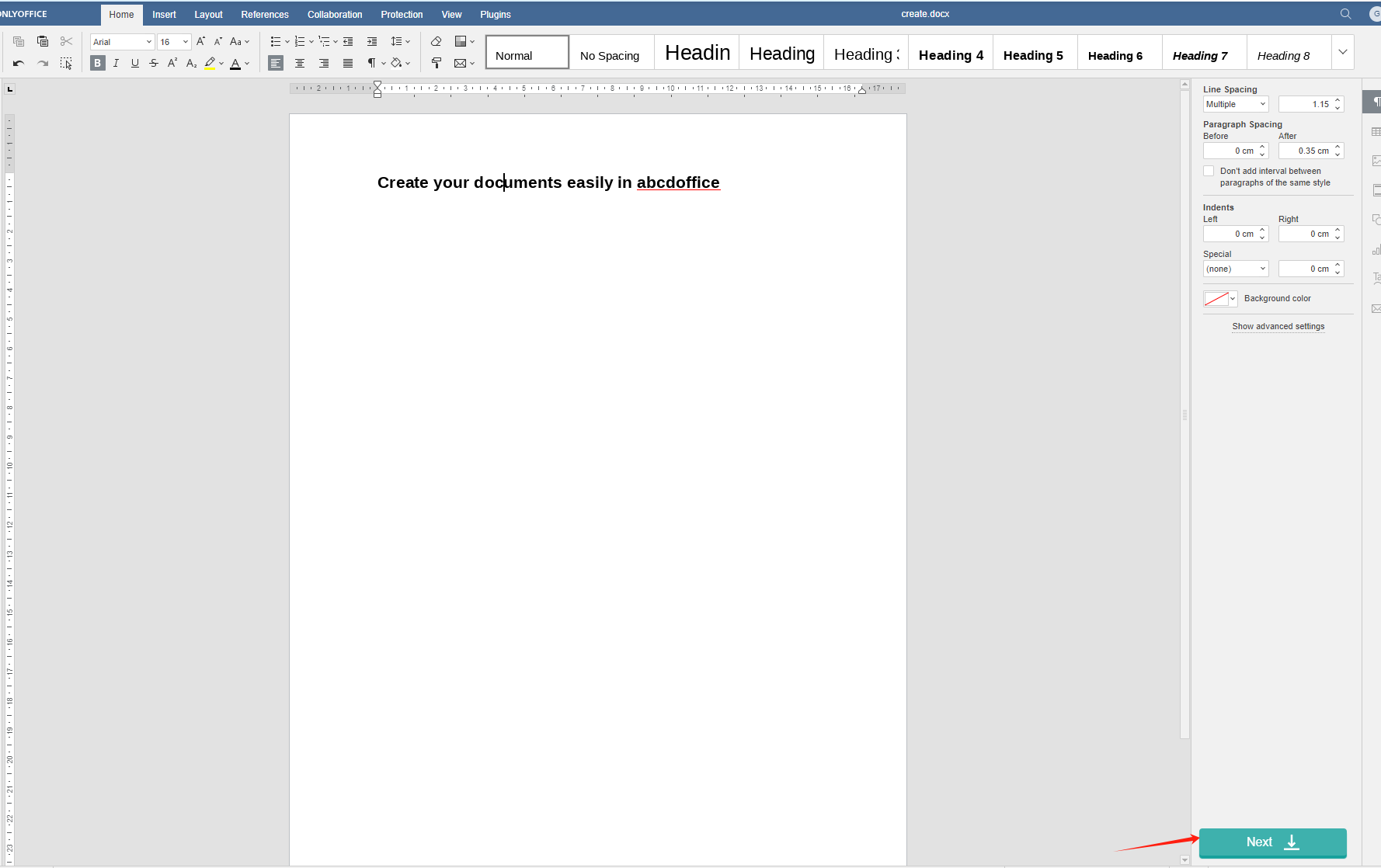Open Image settings in the right sidebar

click(x=1376, y=161)
